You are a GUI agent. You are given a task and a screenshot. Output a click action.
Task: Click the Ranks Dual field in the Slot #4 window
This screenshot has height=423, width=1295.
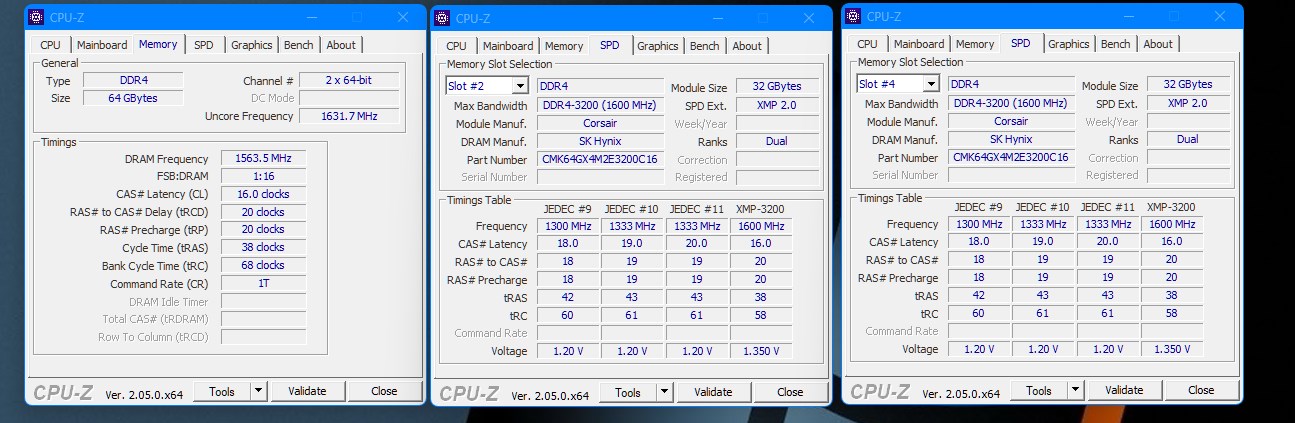click(1187, 140)
